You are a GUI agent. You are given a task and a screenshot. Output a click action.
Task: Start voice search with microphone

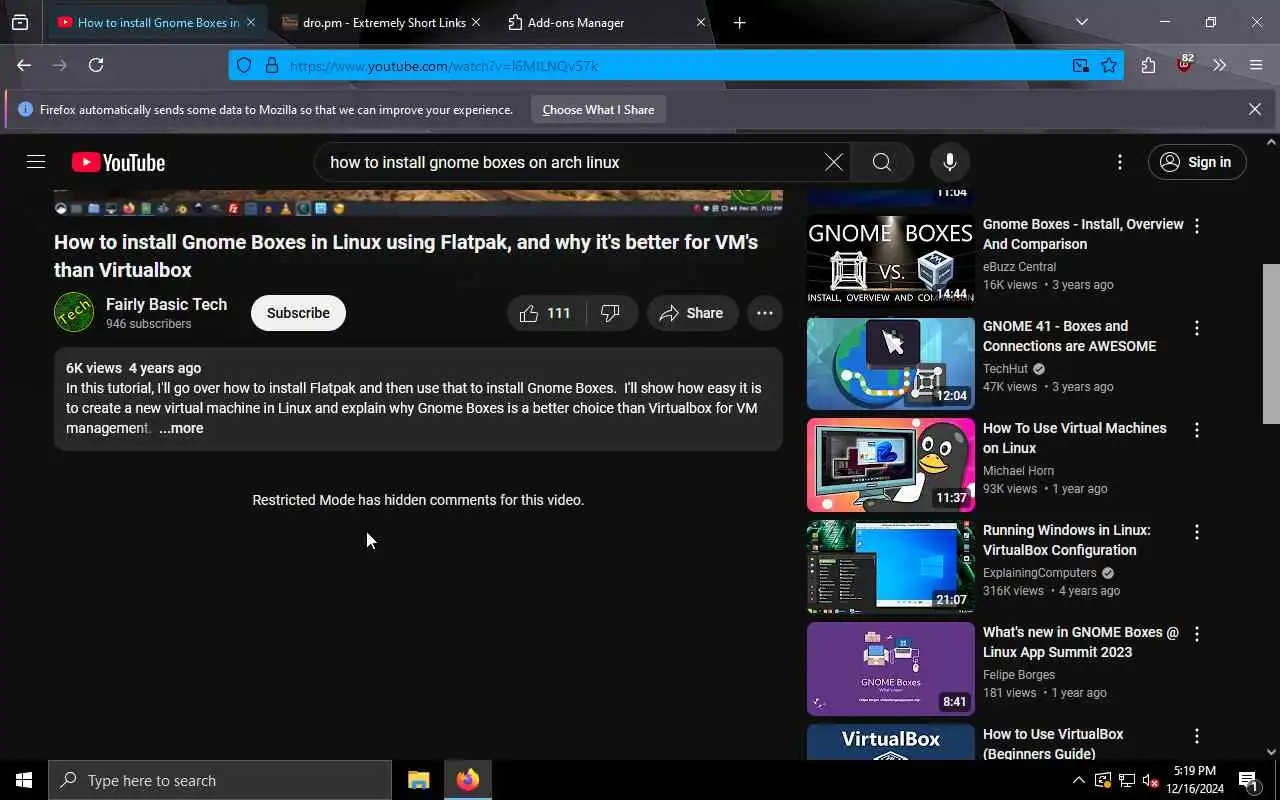[x=950, y=162]
